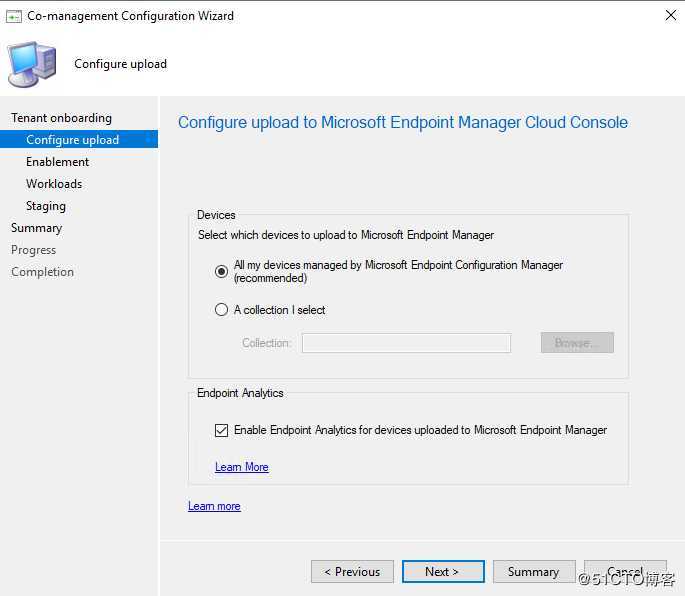Viewport: 685px width, 596px height.
Task: Select the Completion step
Action: [42, 272]
